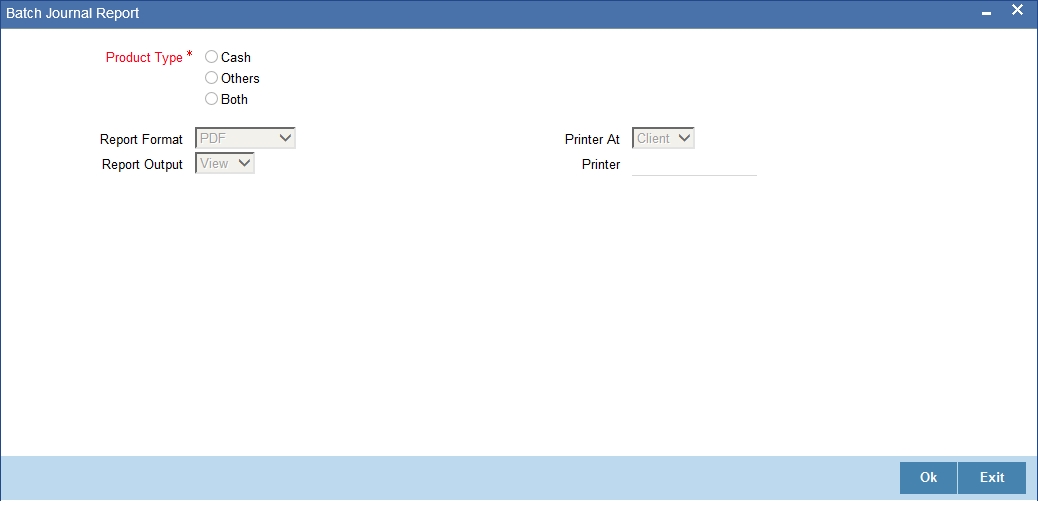Minimize the Batch Journal Report window
Image resolution: width=1038 pixels, height=508 pixels.
(986, 13)
